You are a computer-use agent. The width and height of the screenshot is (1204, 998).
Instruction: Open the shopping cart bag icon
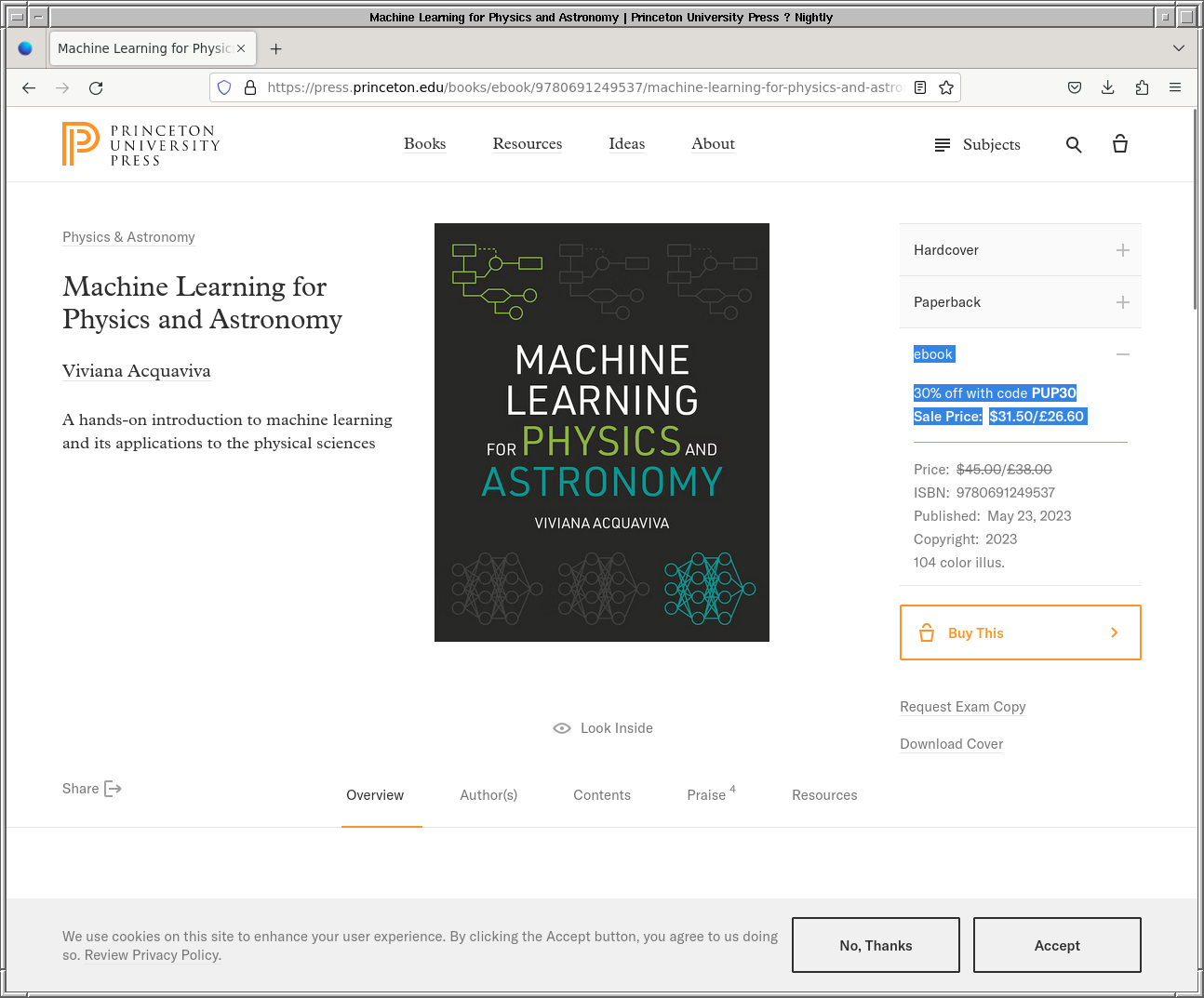click(1120, 144)
